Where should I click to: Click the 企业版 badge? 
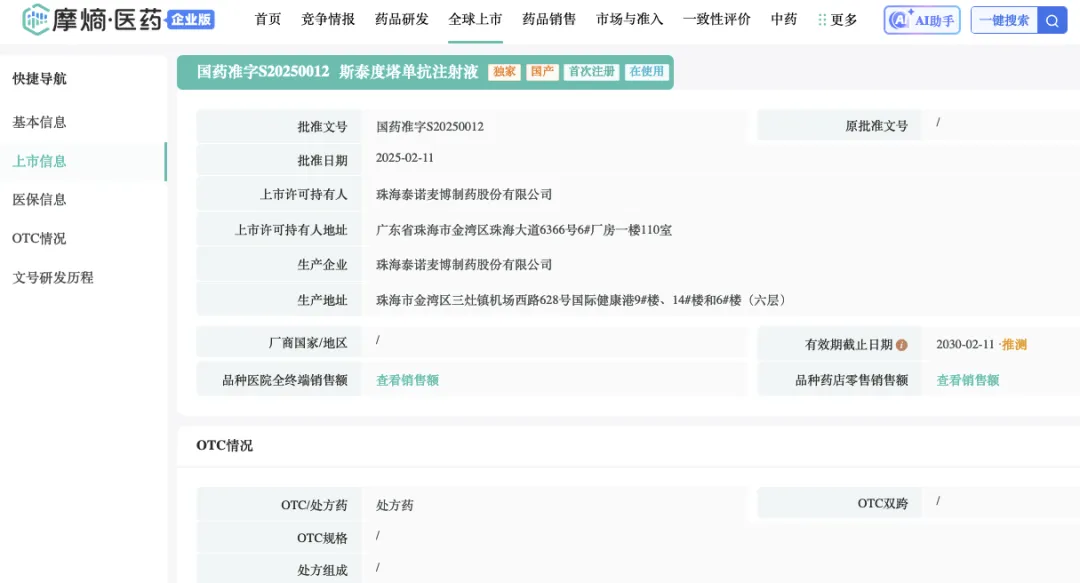pos(191,20)
